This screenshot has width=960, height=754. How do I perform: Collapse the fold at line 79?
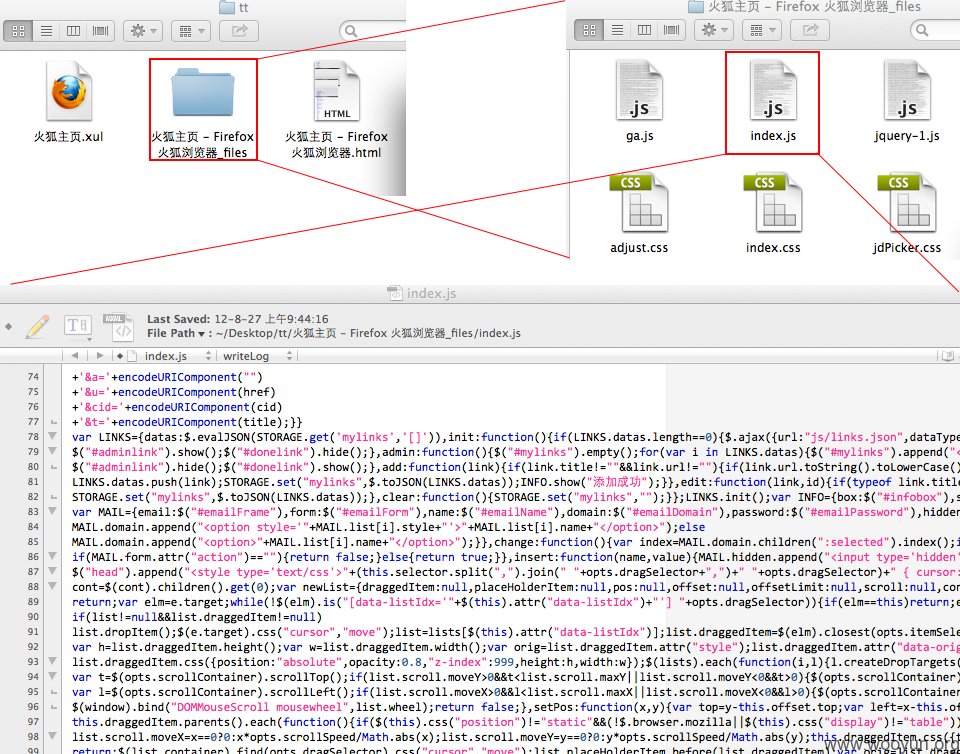point(53,451)
